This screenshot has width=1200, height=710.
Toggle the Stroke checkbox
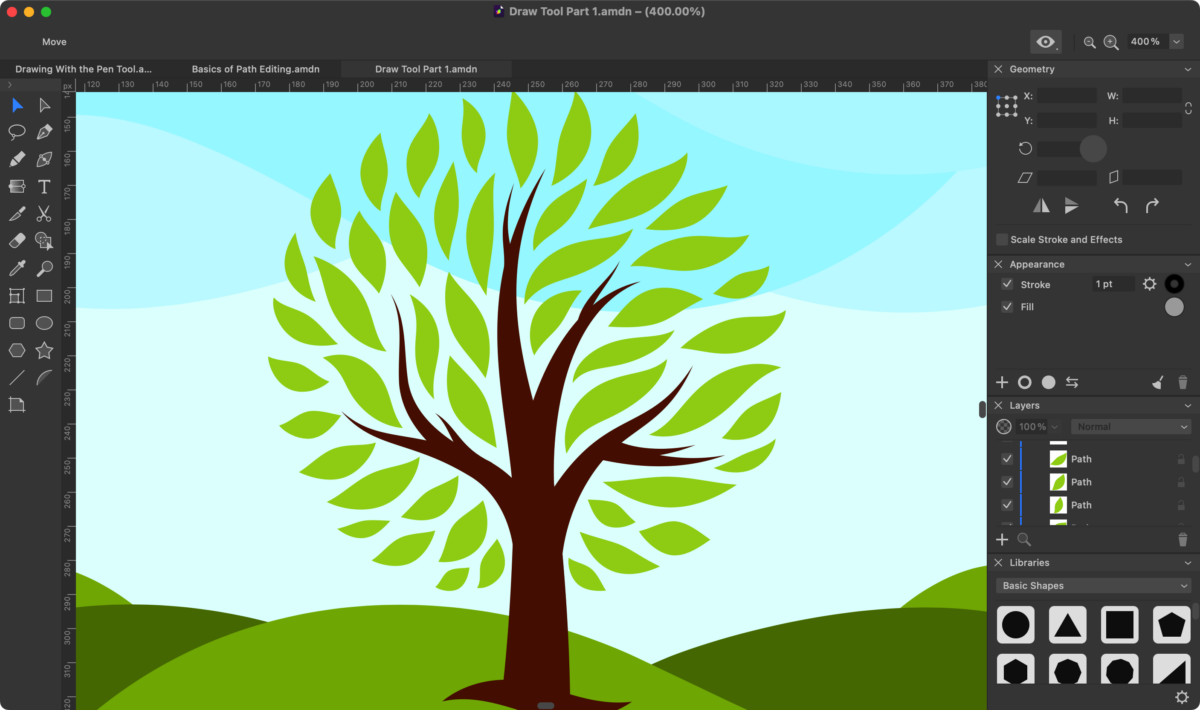click(1007, 284)
